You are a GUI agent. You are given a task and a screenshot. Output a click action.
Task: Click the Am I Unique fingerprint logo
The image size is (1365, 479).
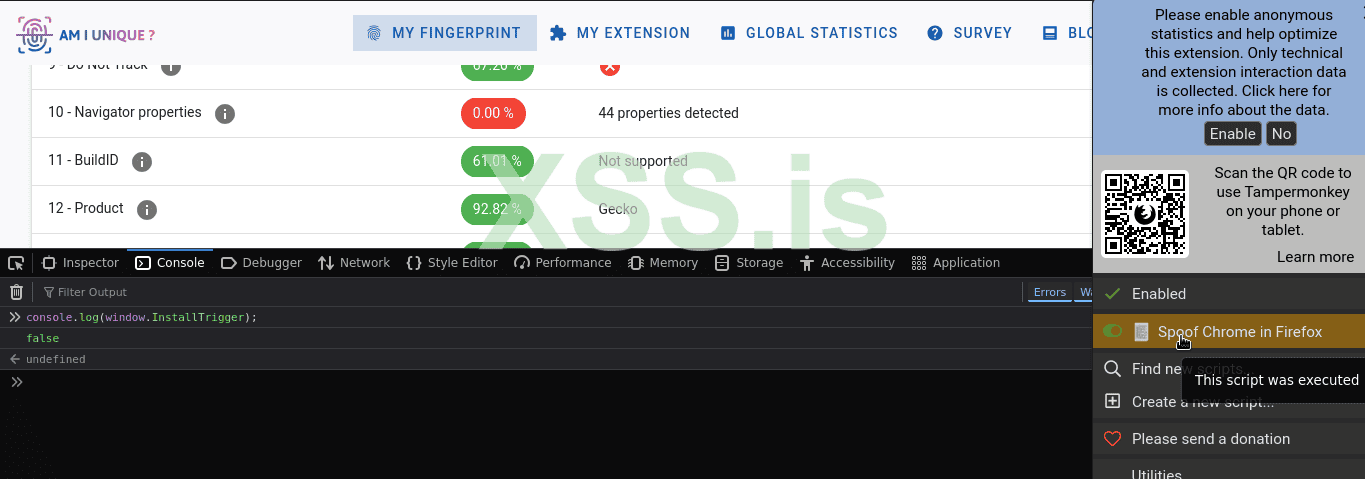35,34
